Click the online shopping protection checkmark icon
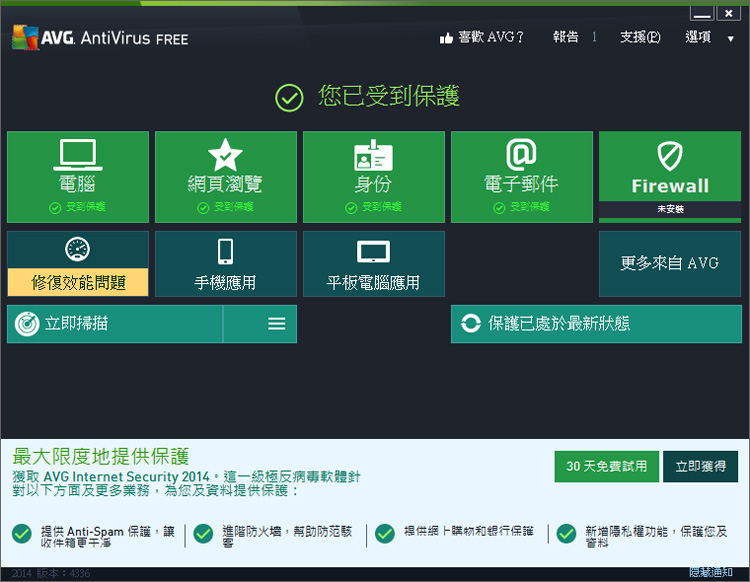The height and width of the screenshot is (582, 750). click(385, 534)
